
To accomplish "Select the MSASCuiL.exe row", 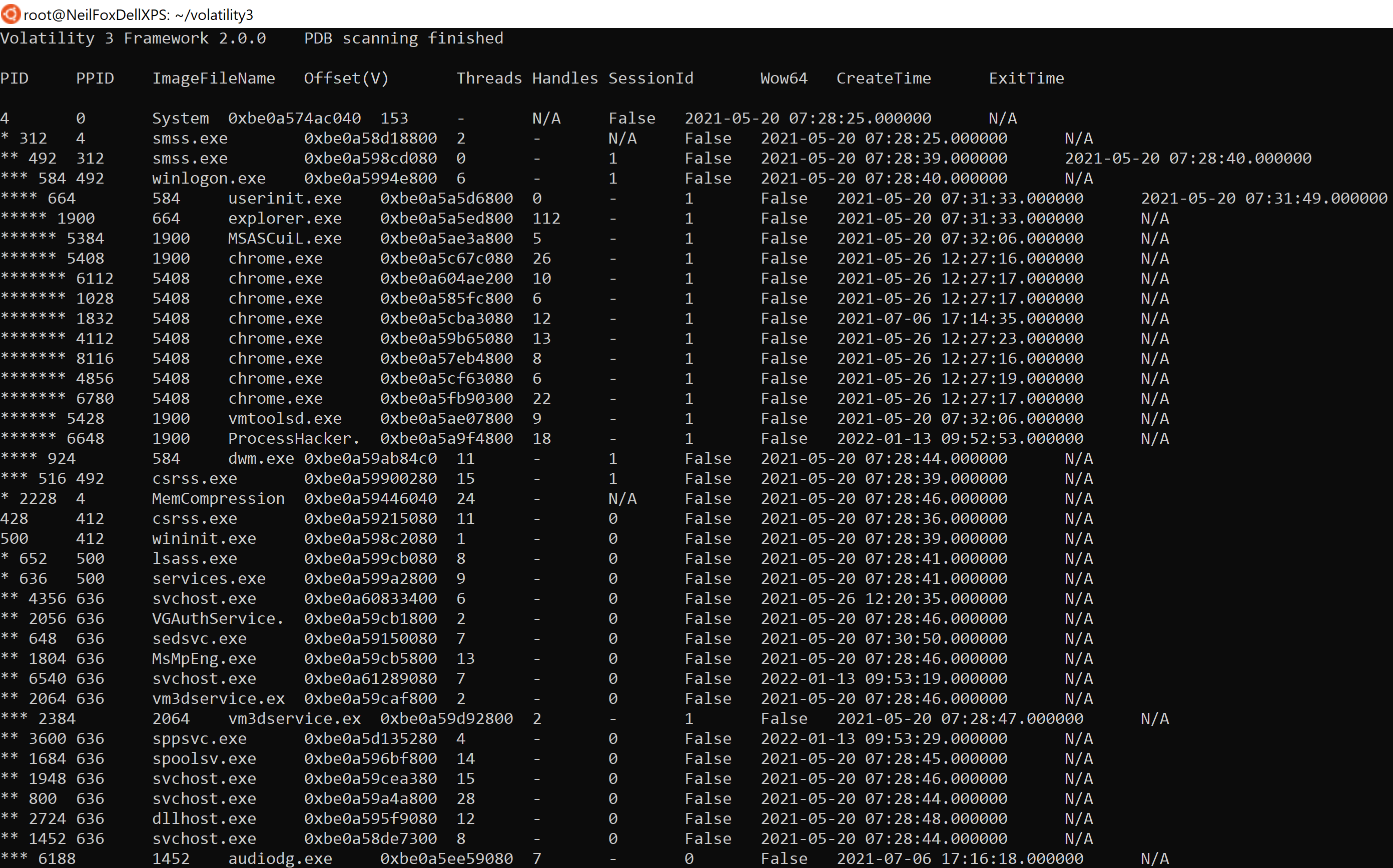I will coord(285,238).
